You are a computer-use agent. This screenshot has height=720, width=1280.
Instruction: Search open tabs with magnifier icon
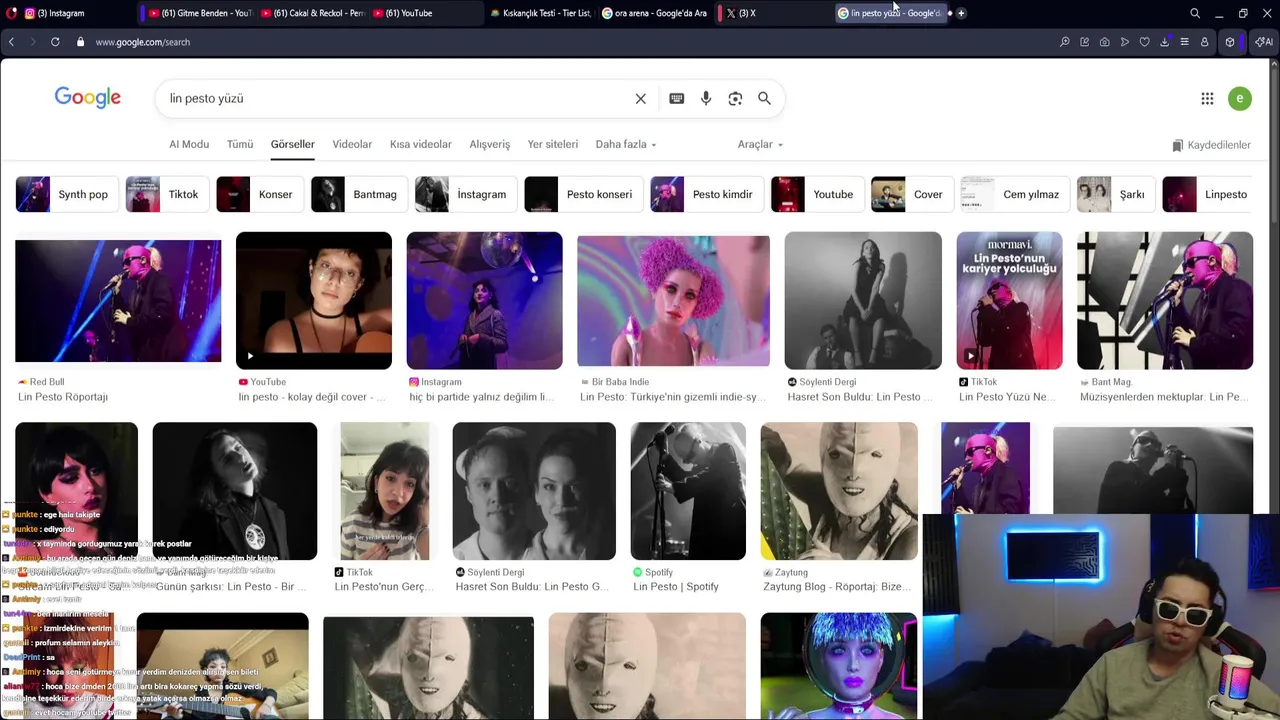click(1195, 13)
